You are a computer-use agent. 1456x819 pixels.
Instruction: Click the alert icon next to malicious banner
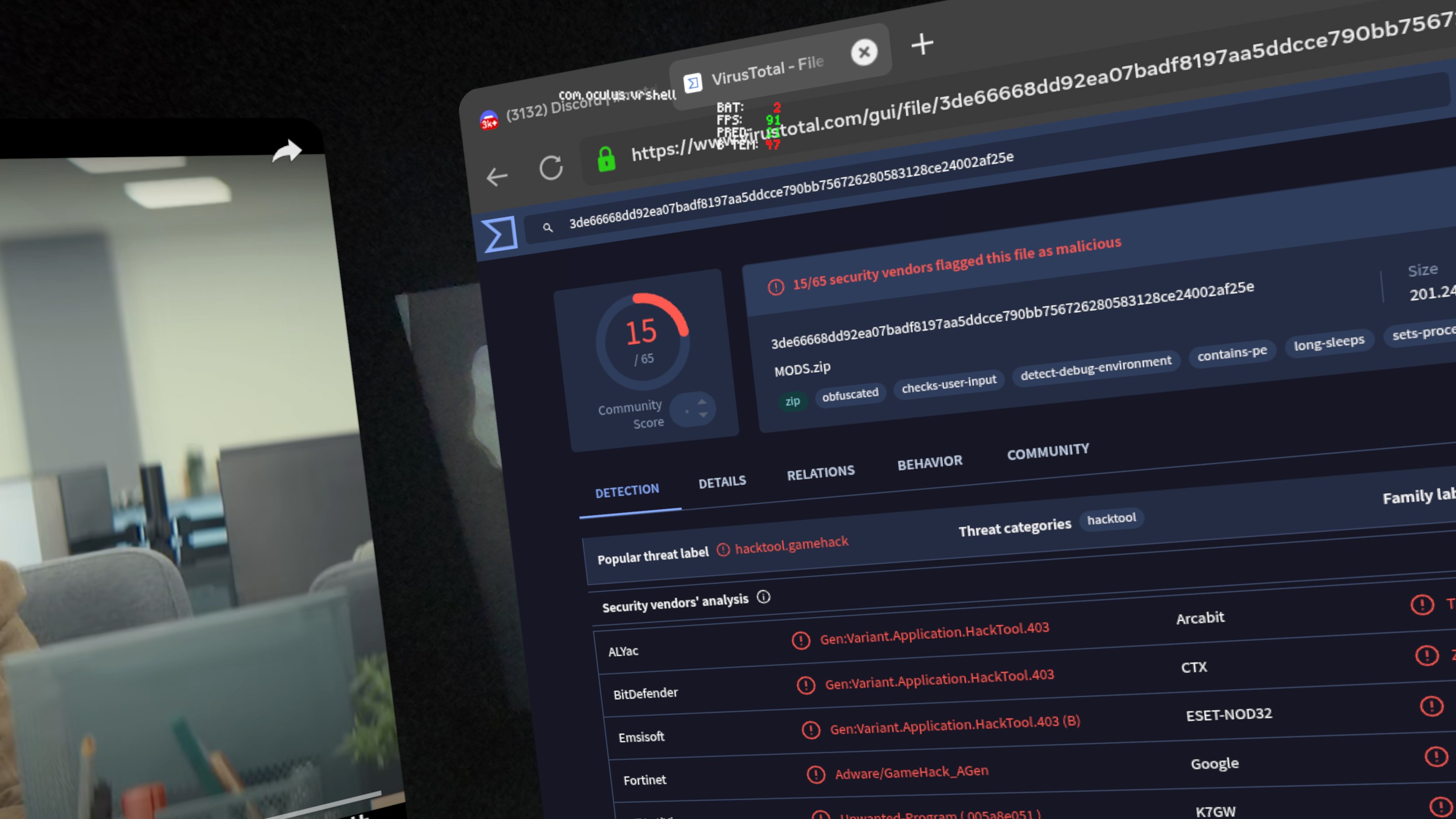point(776,287)
